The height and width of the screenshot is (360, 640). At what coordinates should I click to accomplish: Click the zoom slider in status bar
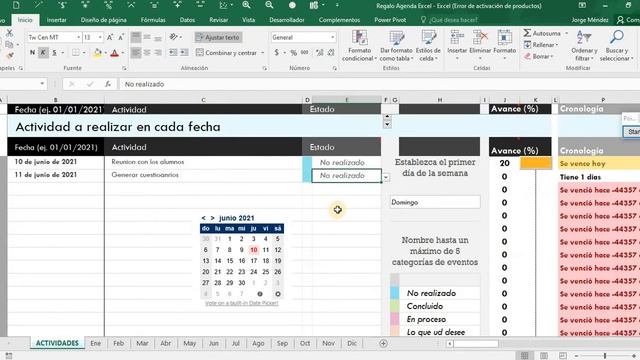[605, 356]
